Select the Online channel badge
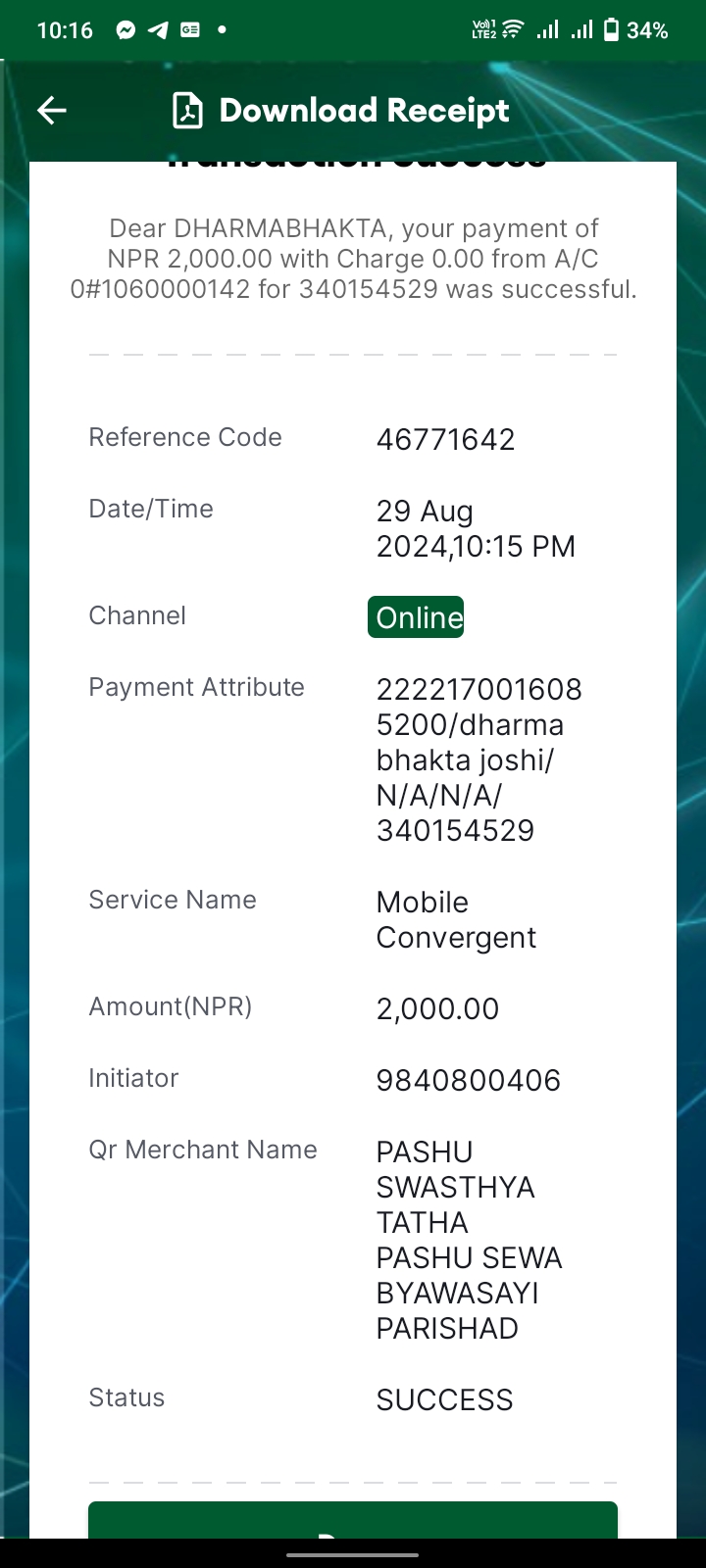This screenshot has width=706, height=1568. (x=416, y=617)
